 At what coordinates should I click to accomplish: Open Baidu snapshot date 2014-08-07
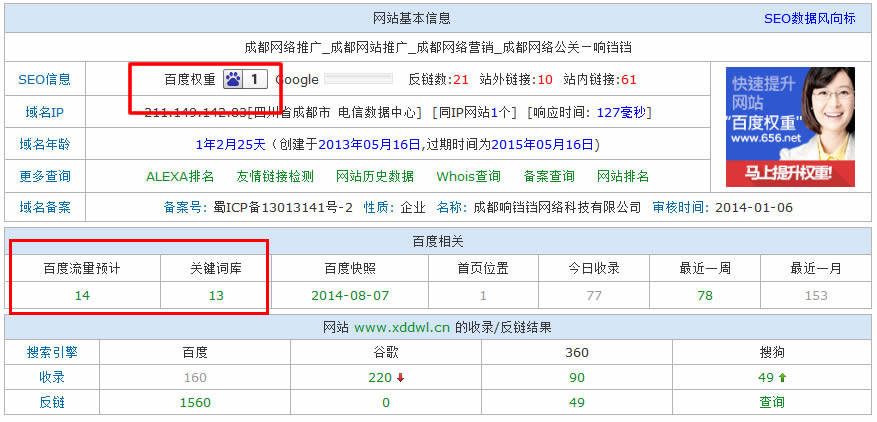pos(350,296)
